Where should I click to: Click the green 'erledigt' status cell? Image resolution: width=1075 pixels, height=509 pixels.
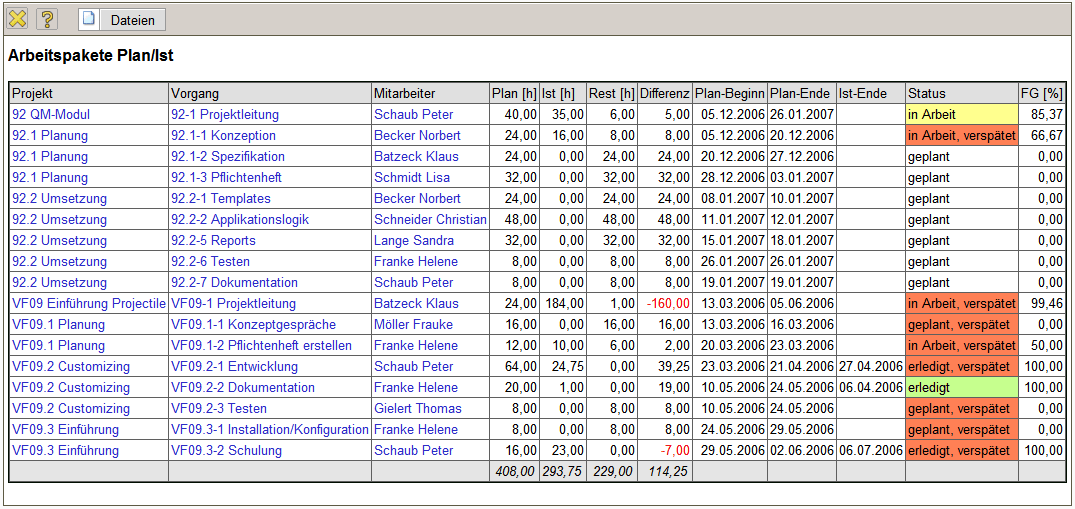pos(961,388)
